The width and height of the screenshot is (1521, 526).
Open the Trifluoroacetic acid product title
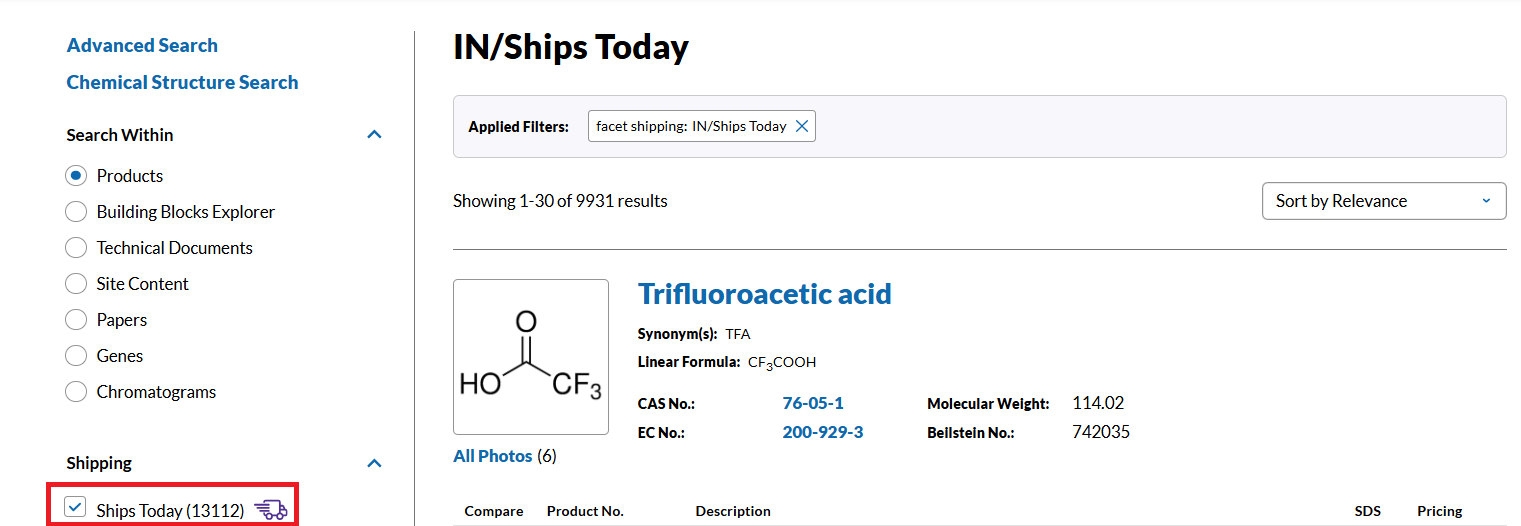click(765, 294)
